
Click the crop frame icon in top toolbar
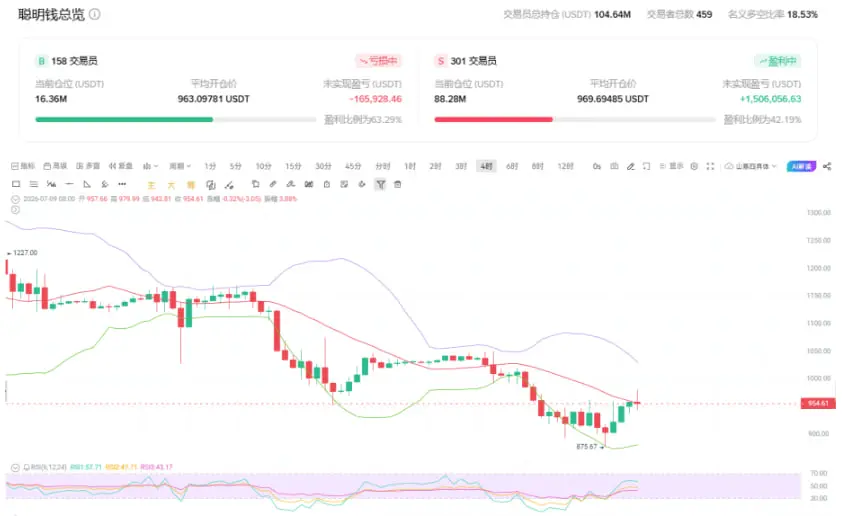coord(647,166)
